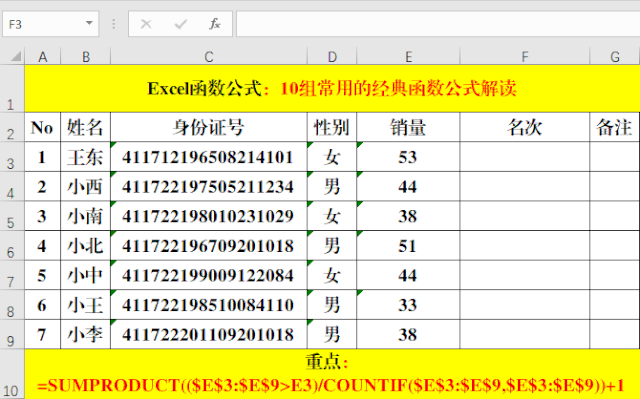Click the formula bar input area
The height and width of the screenshot is (399, 640).
(x=438, y=24)
